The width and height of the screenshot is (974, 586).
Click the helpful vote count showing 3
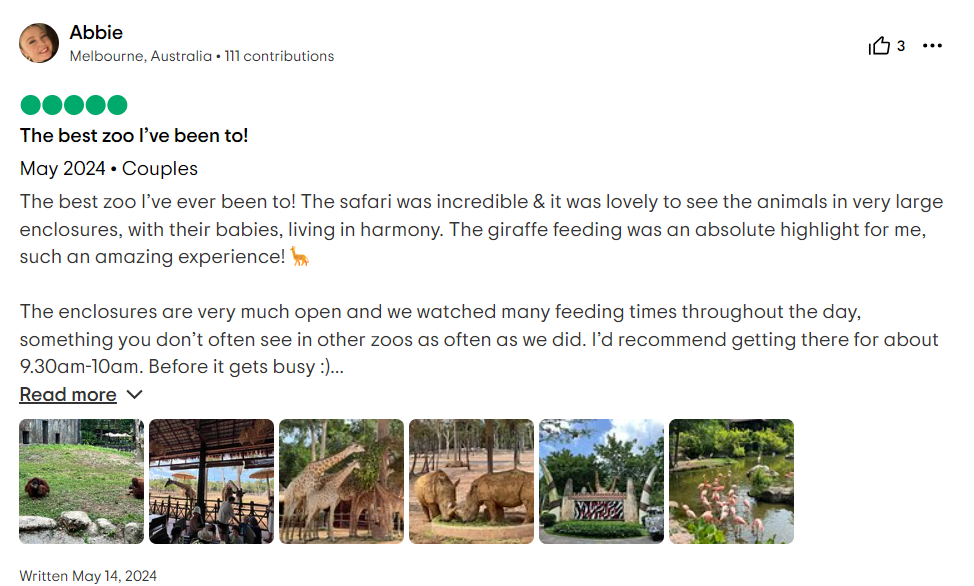[x=901, y=45]
